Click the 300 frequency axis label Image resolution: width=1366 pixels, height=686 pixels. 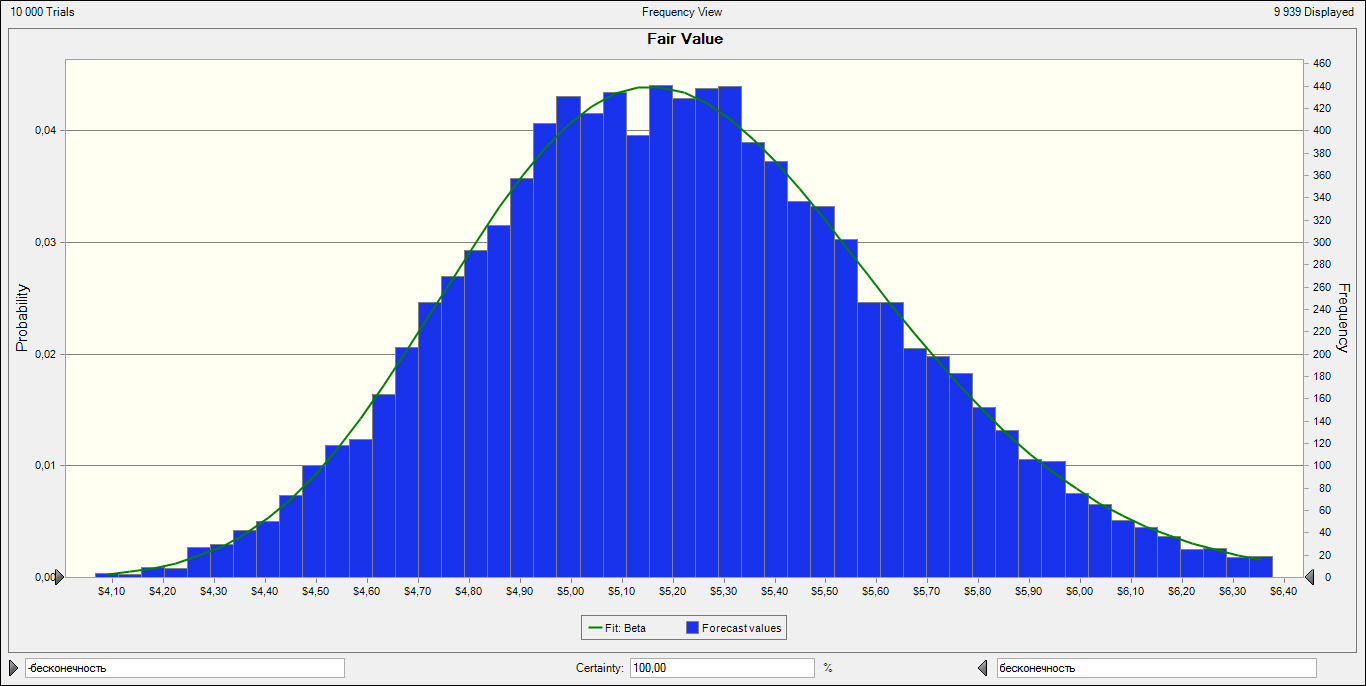[1321, 242]
